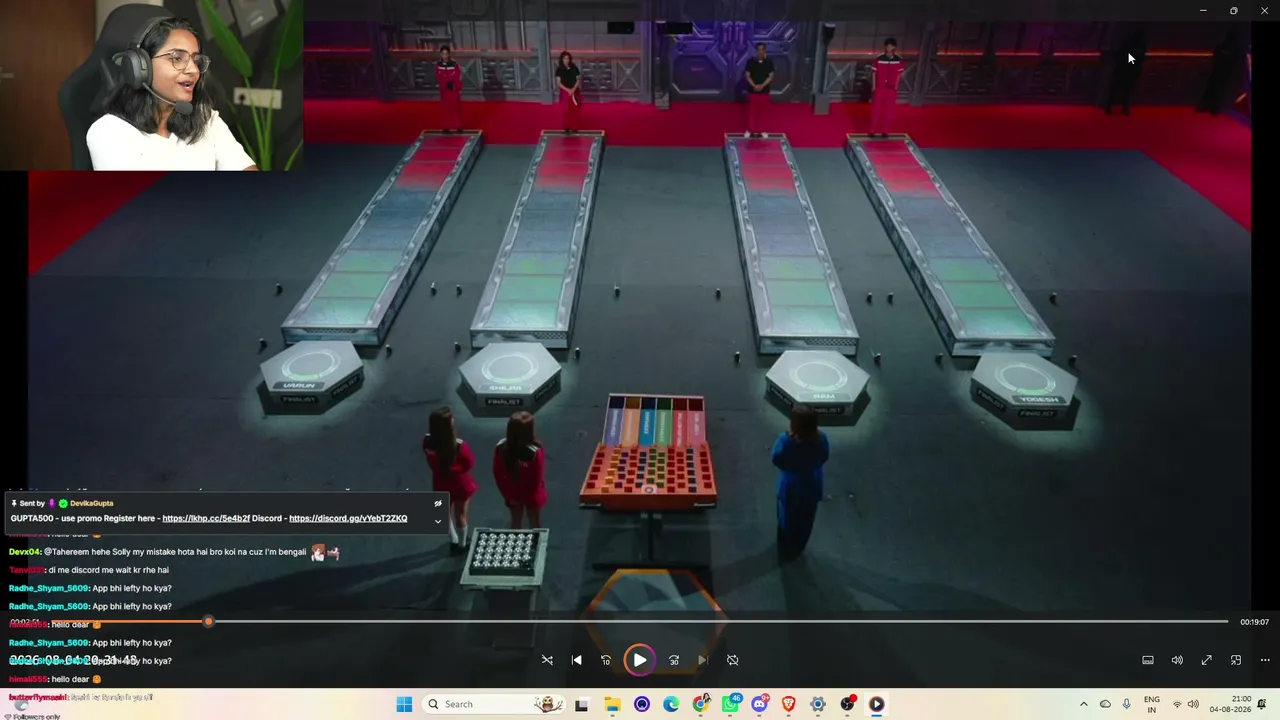
Task: Open Discord from the taskbar
Action: coord(760,704)
